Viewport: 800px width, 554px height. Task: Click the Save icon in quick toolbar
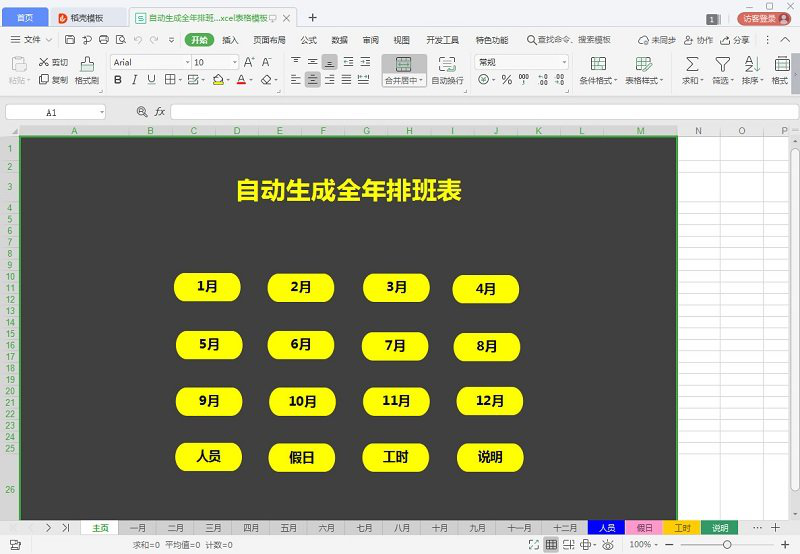(70, 40)
